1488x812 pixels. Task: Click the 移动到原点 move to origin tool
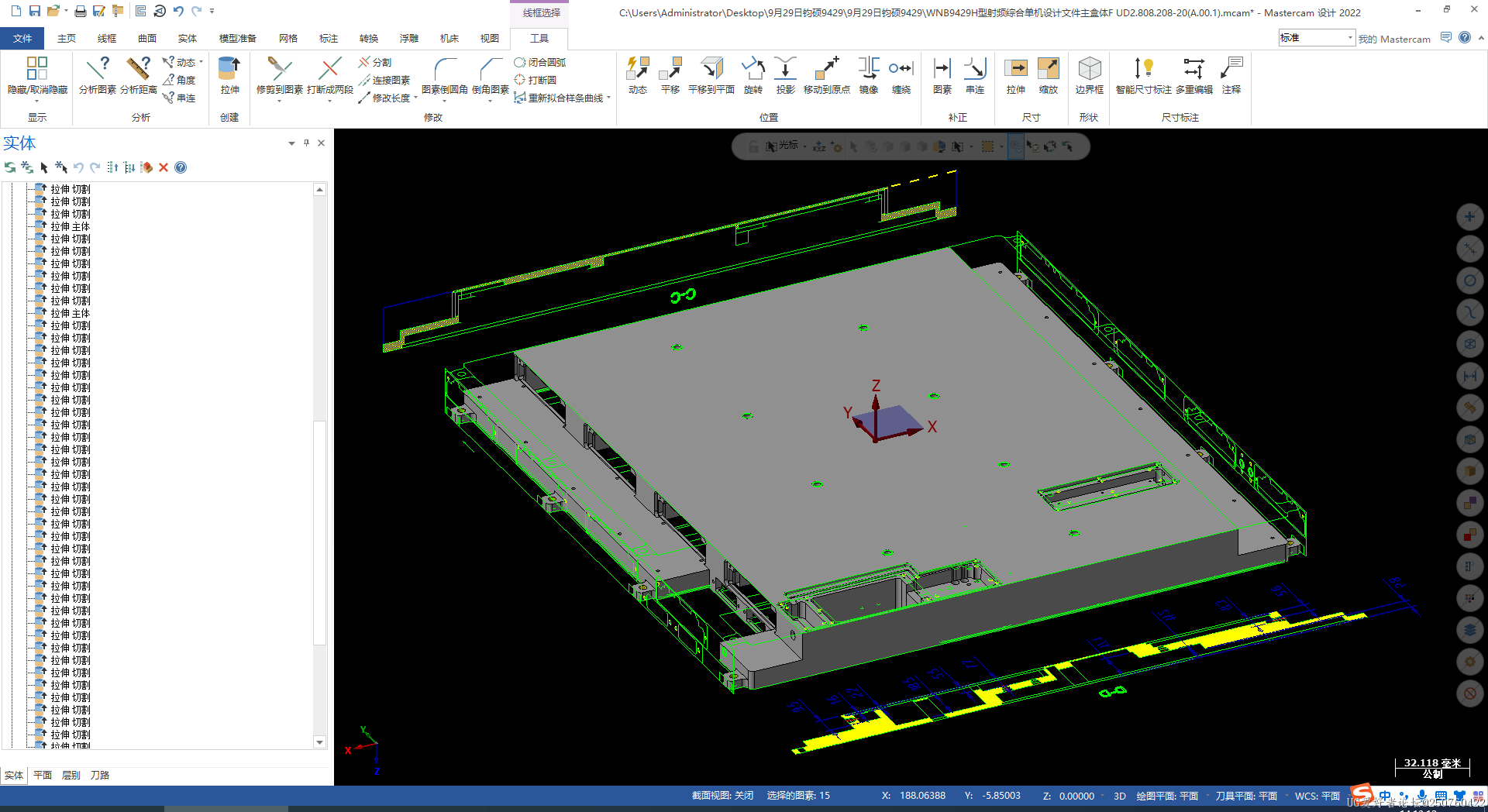coord(827,76)
